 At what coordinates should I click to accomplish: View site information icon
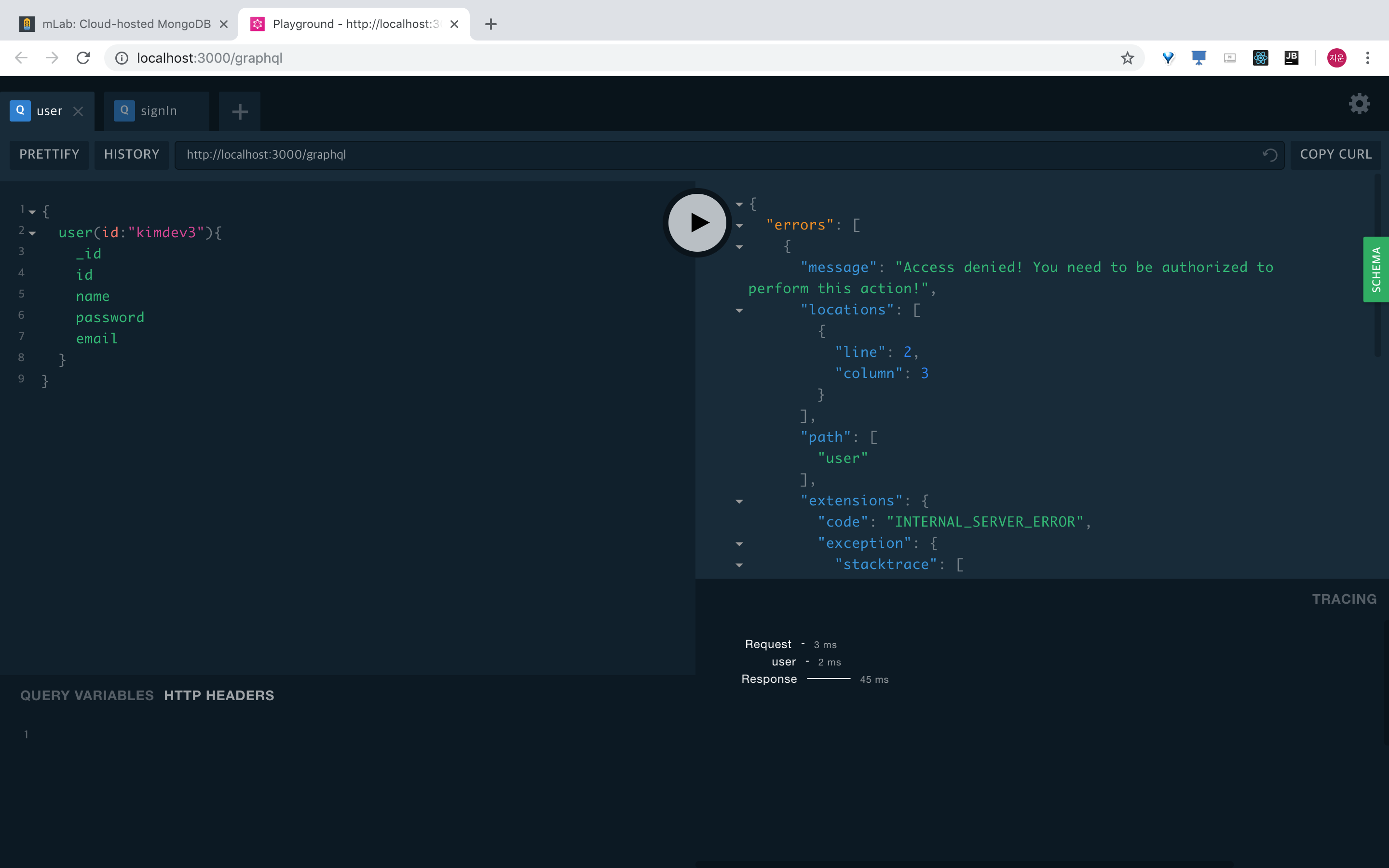122,58
